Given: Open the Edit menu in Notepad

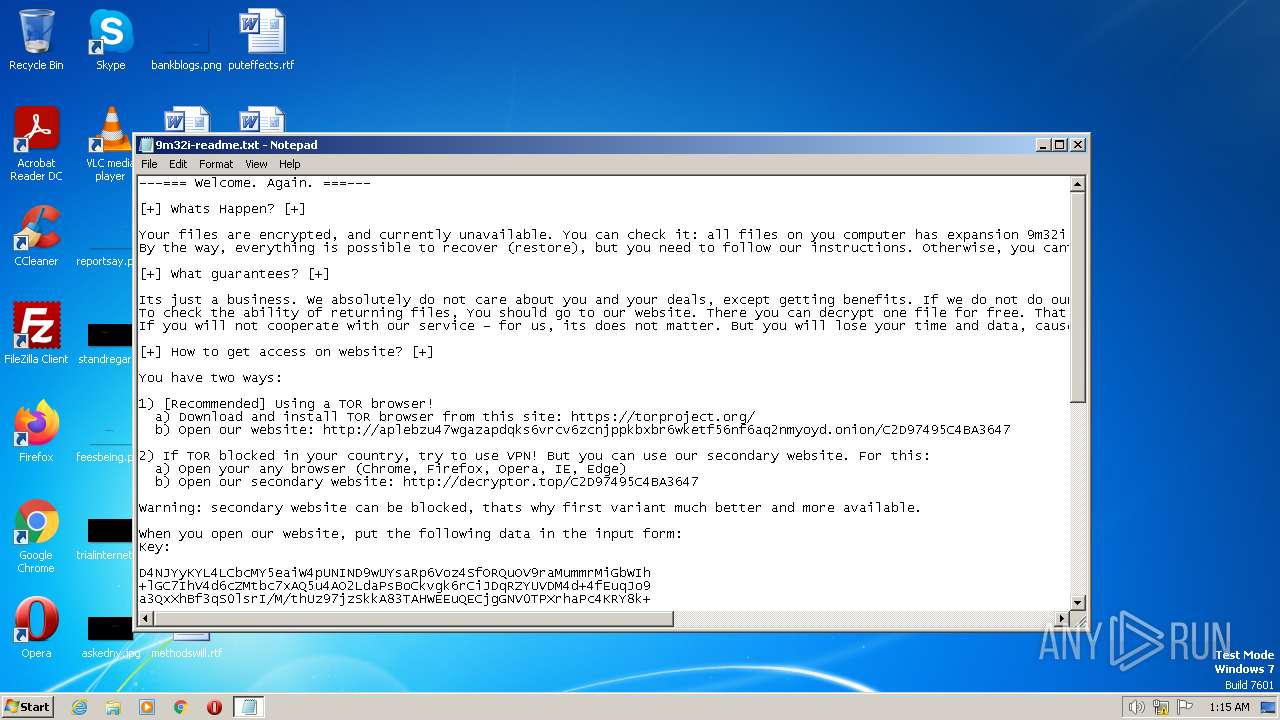Looking at the screenshot, I should tap(178, 164).
